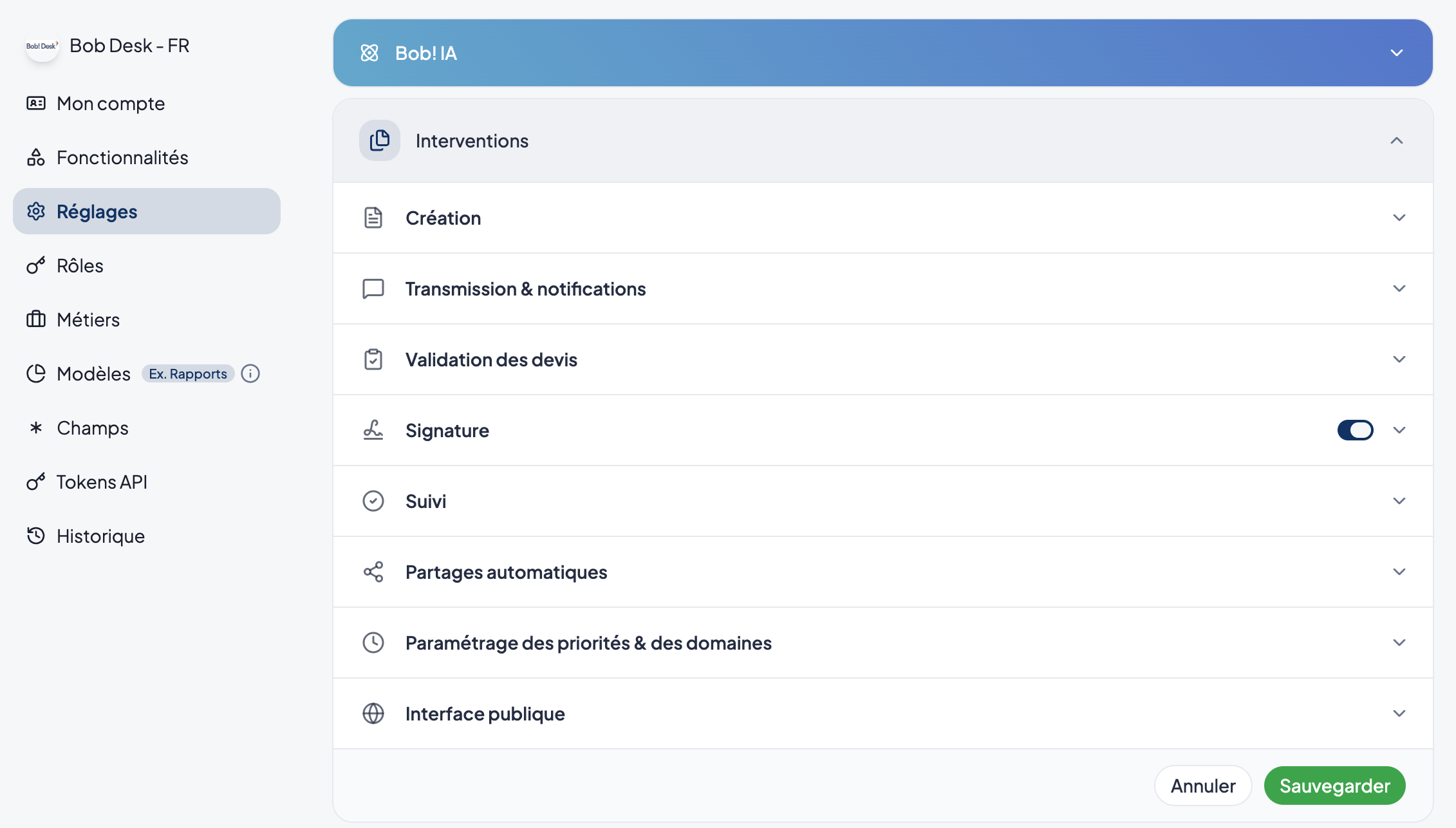Click the info icon next to Ex. Rapports

click(x=250, y=373)
